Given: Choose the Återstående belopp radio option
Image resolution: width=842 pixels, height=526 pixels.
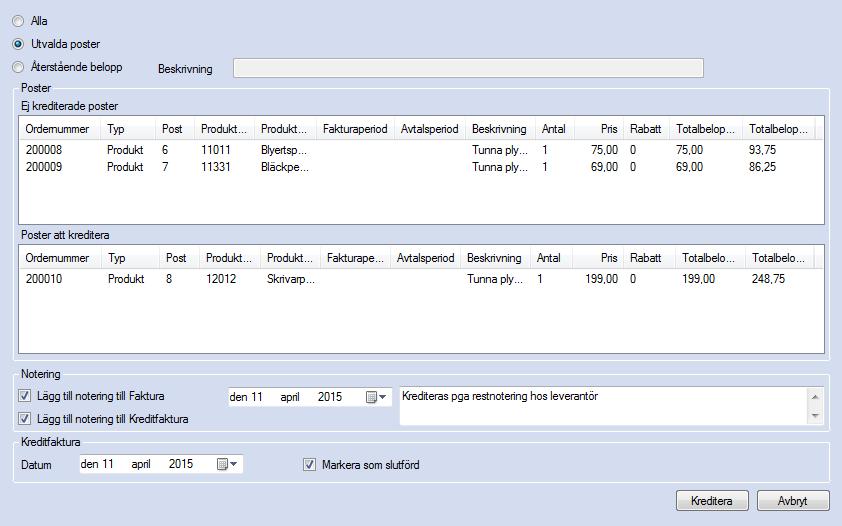Looking at the screenshot, I should pyautogui.click(x=18, y=67).
